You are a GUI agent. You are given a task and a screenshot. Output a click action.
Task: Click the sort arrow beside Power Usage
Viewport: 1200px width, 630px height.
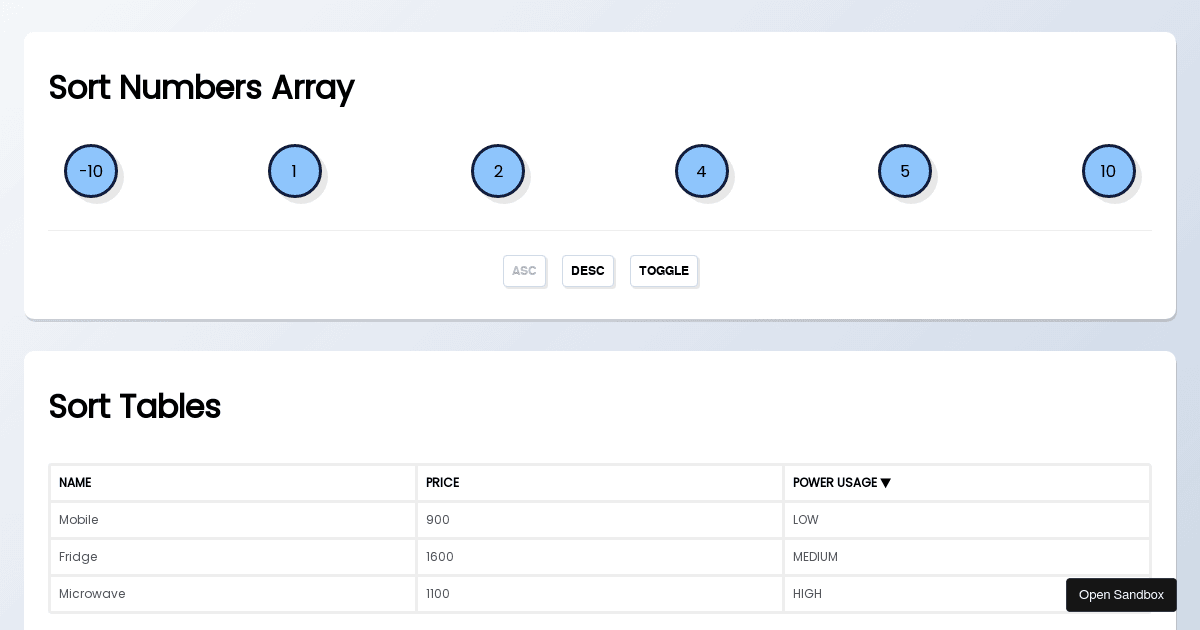[885, 483]
